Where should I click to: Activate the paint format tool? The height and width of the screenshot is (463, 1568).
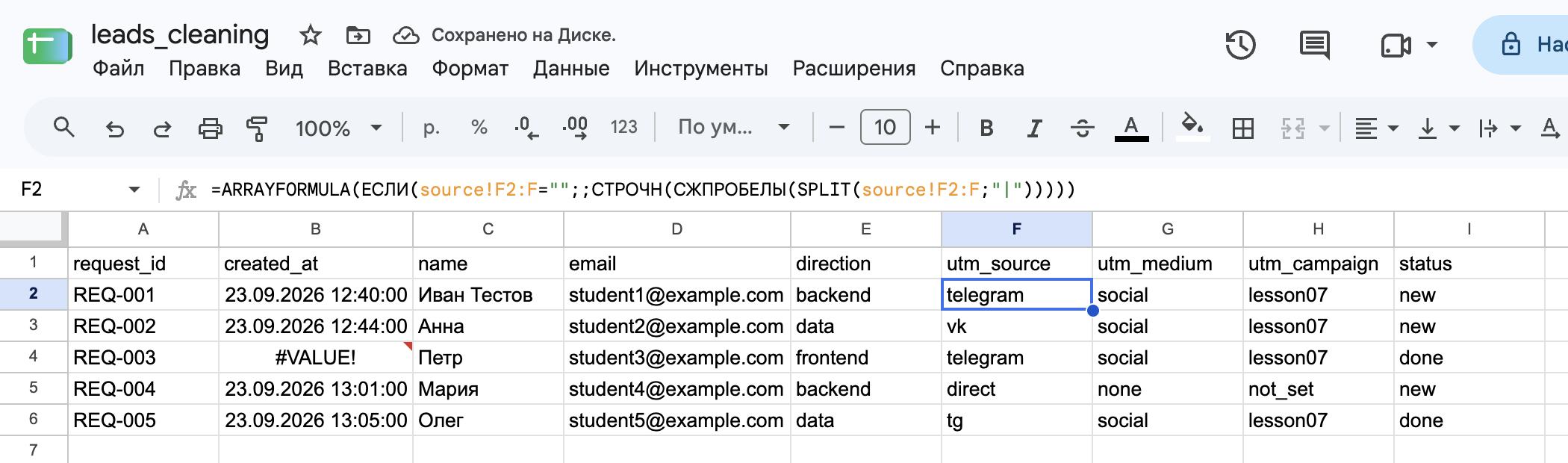257,128
